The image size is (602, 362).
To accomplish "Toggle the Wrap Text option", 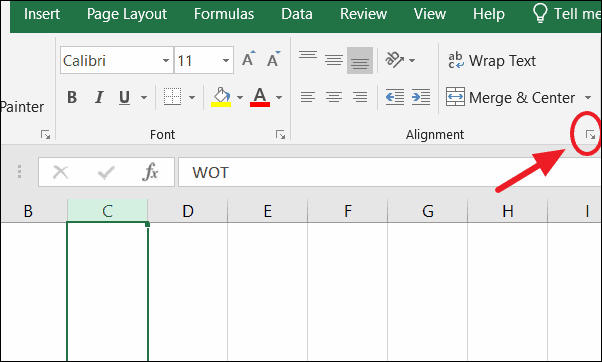I will [492, 61].
